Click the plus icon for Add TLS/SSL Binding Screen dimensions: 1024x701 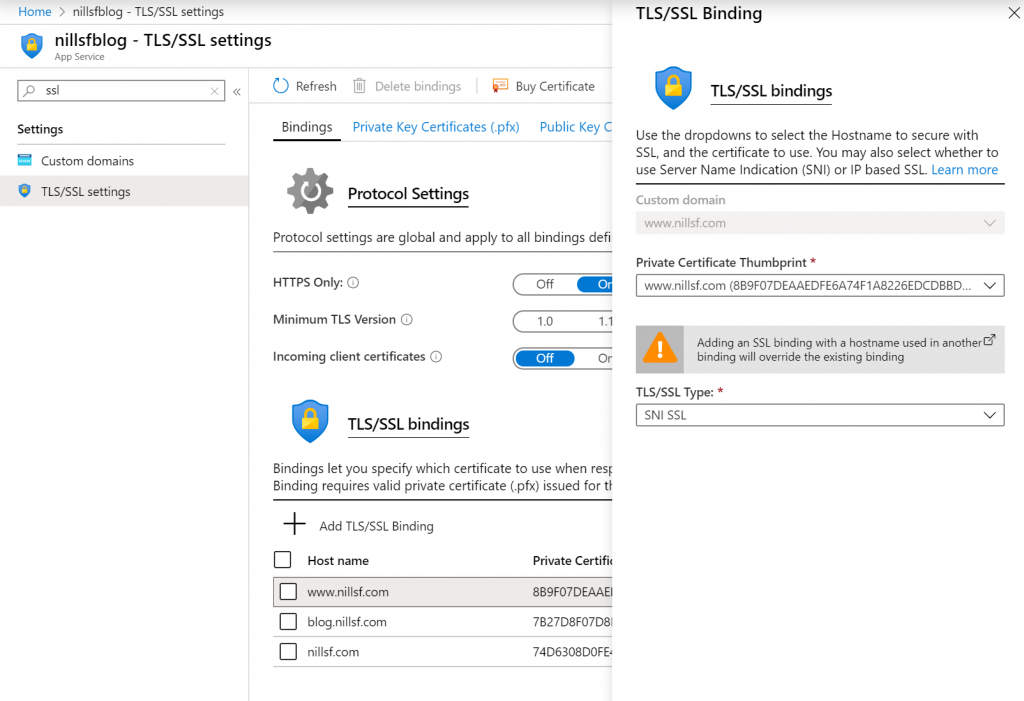pyautogui.click(x=295, y=523)
